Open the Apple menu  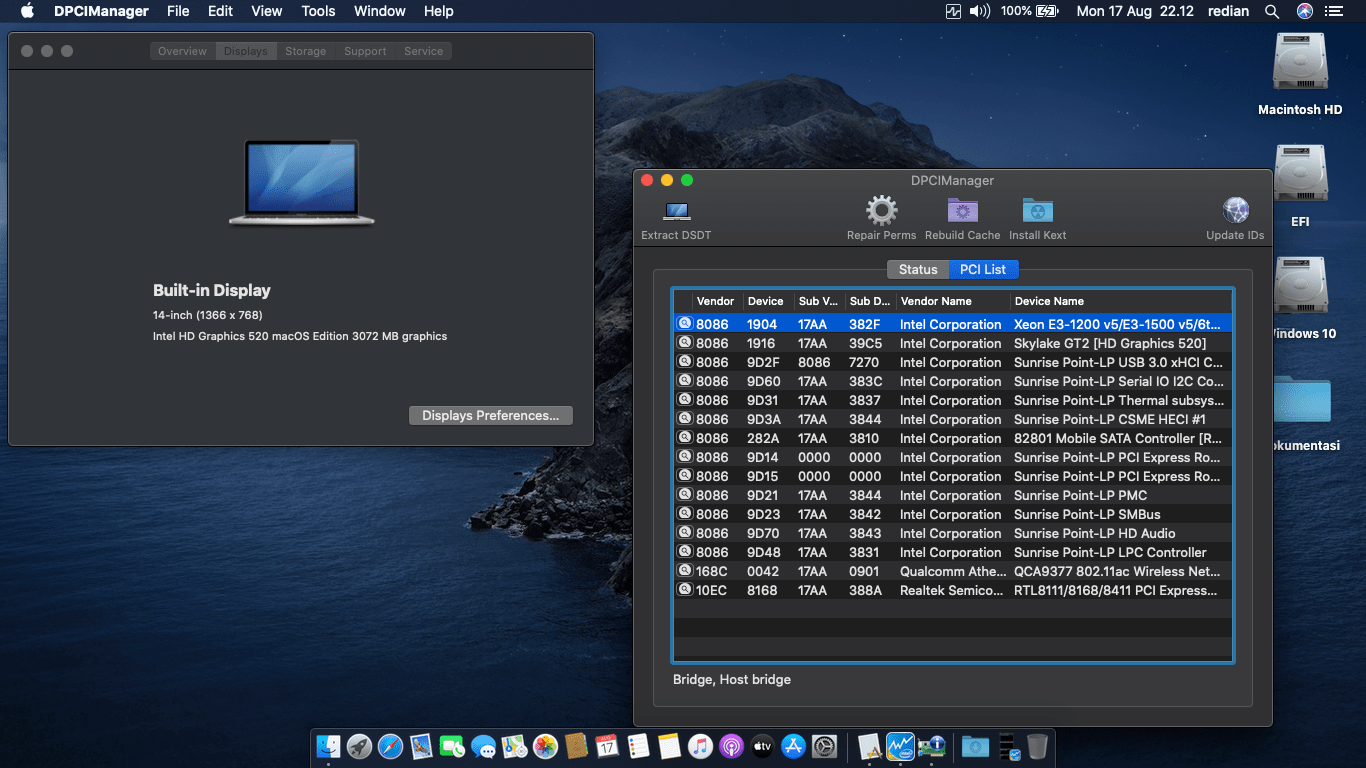coord(27,11)
